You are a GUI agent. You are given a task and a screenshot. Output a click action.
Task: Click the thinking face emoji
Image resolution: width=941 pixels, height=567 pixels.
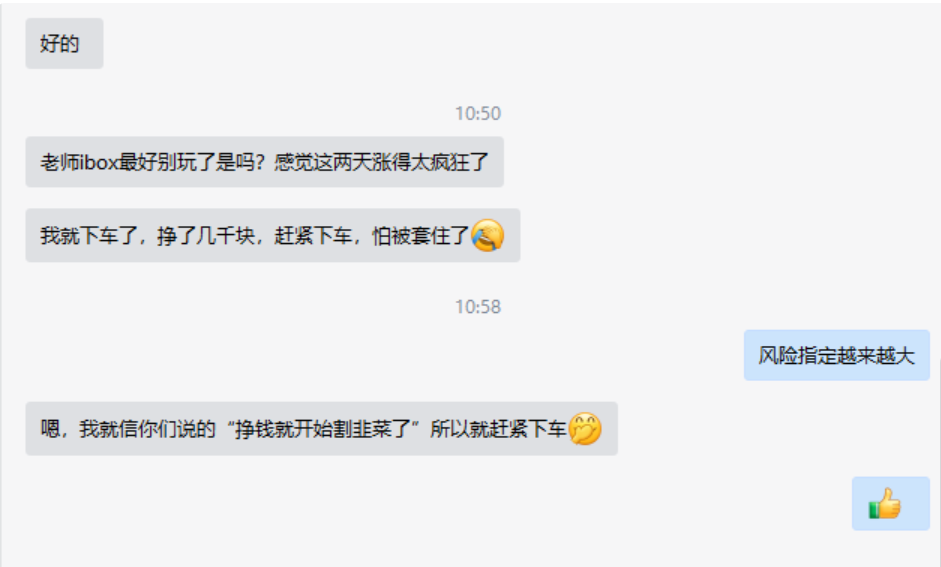point(585,428)
